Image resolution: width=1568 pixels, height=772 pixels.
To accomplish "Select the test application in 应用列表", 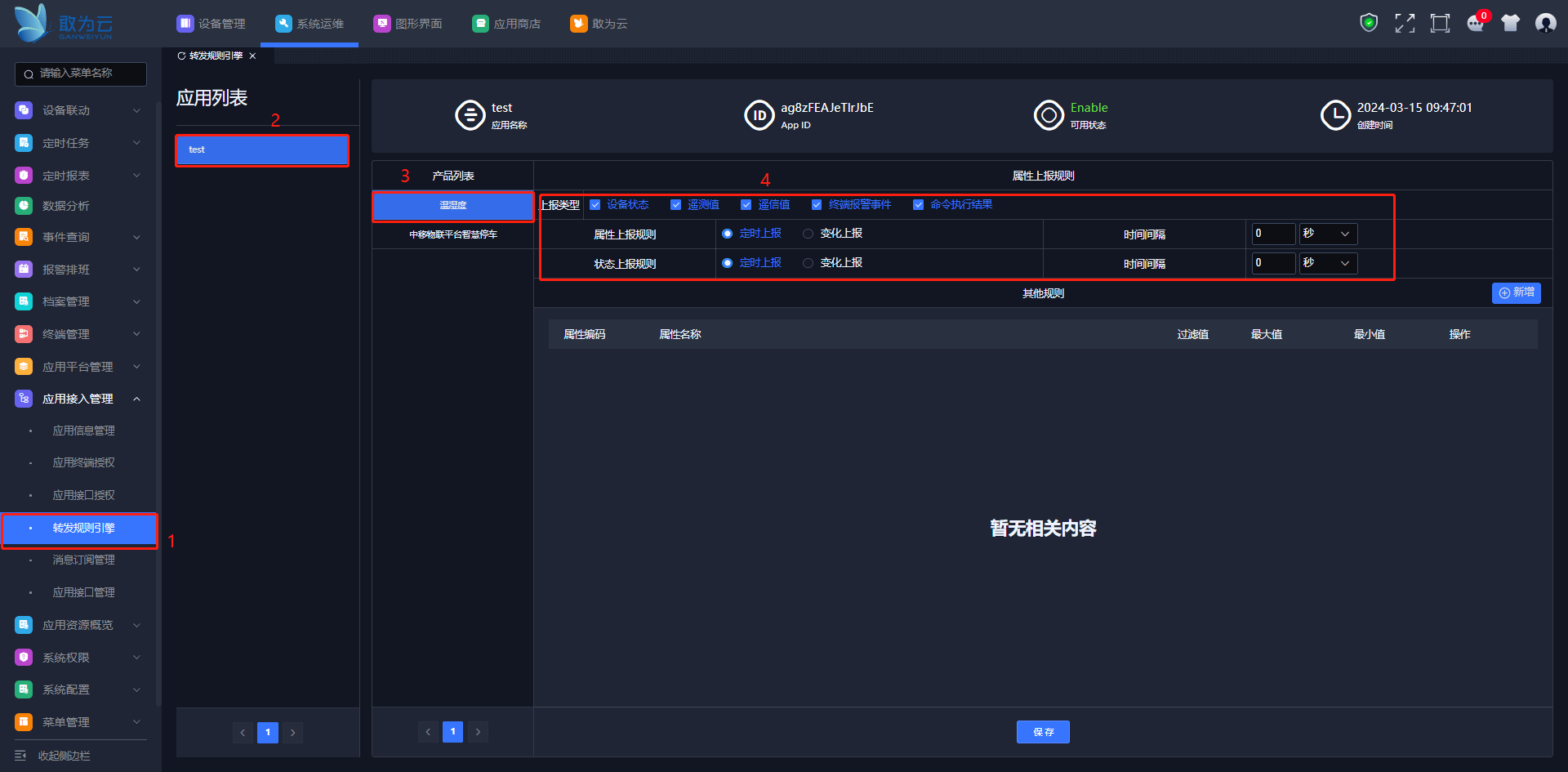I will (x=262, y=150).
